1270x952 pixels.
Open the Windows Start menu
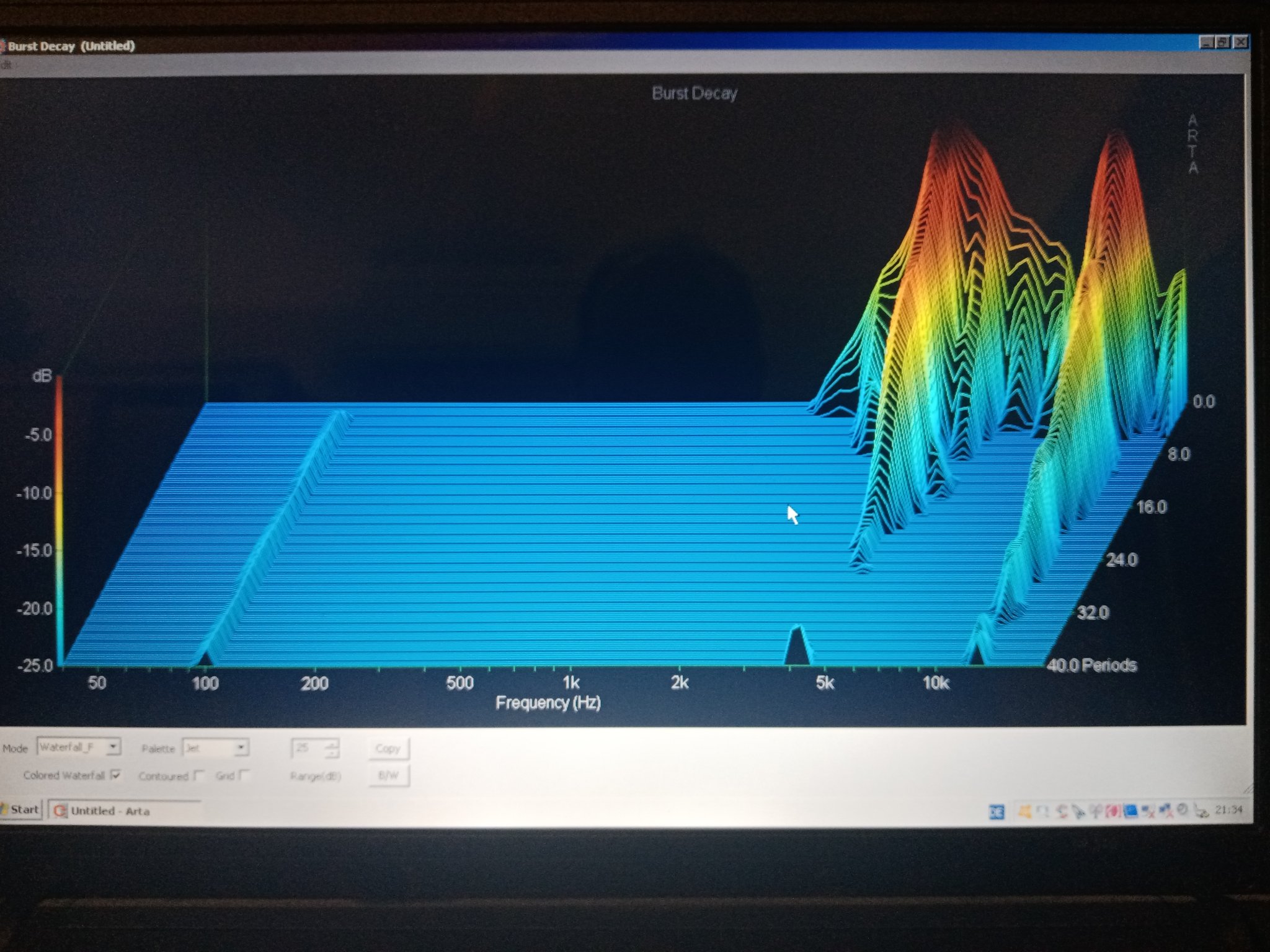pyautogui.click(x=21, y=809)
